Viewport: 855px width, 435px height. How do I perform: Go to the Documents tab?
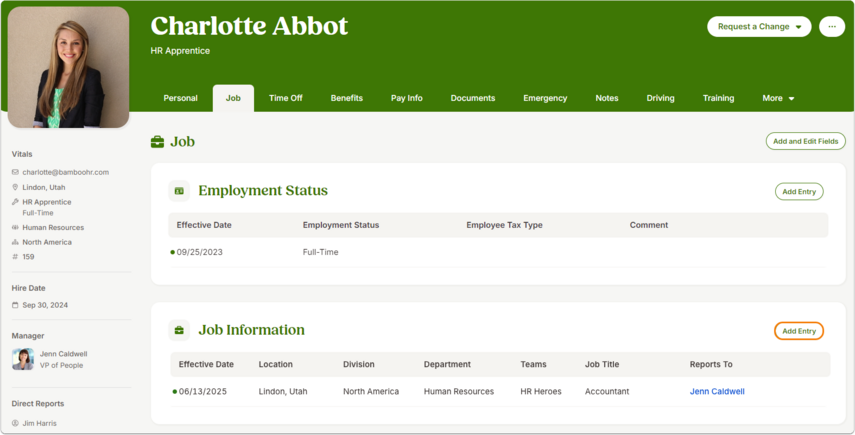[x=473, y=98]
